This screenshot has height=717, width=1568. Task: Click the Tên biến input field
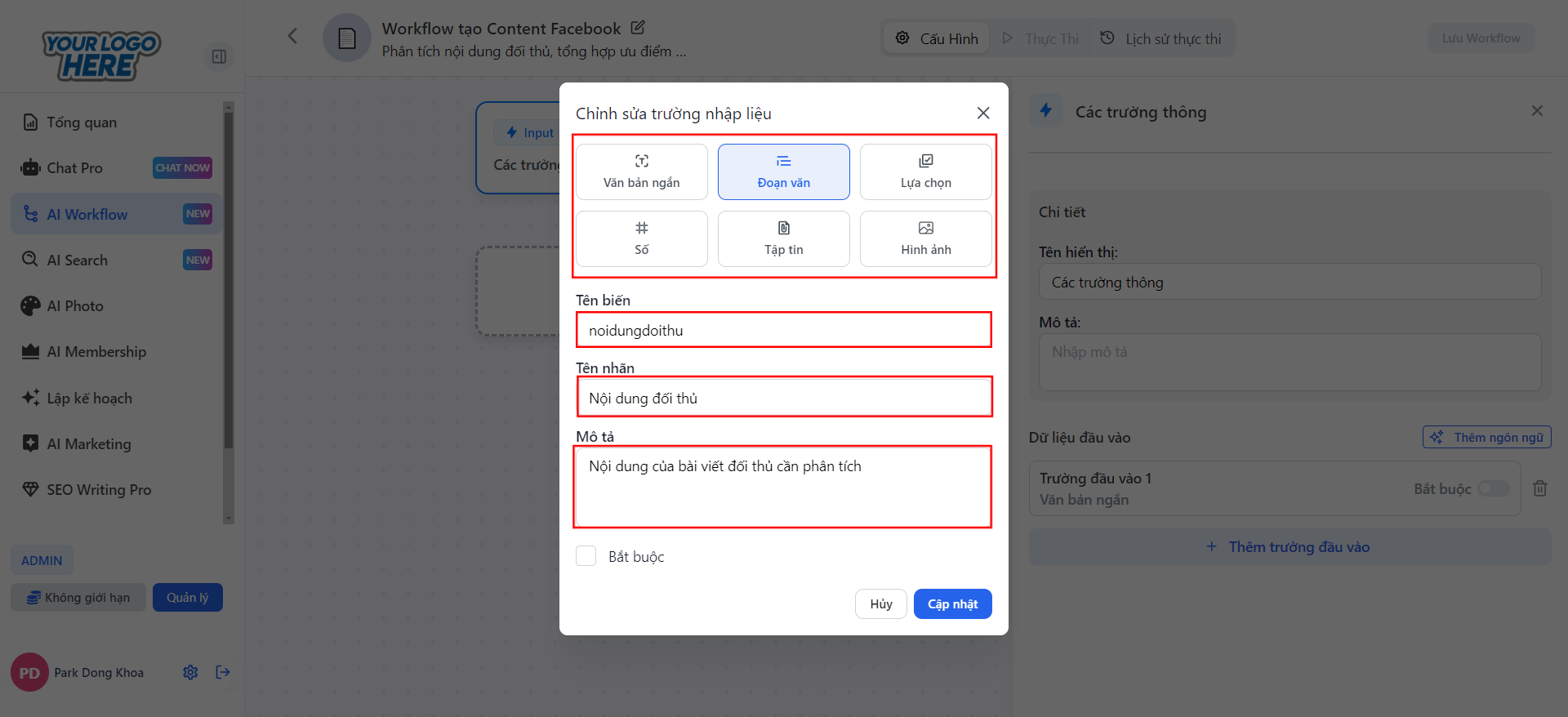point(784,330)
